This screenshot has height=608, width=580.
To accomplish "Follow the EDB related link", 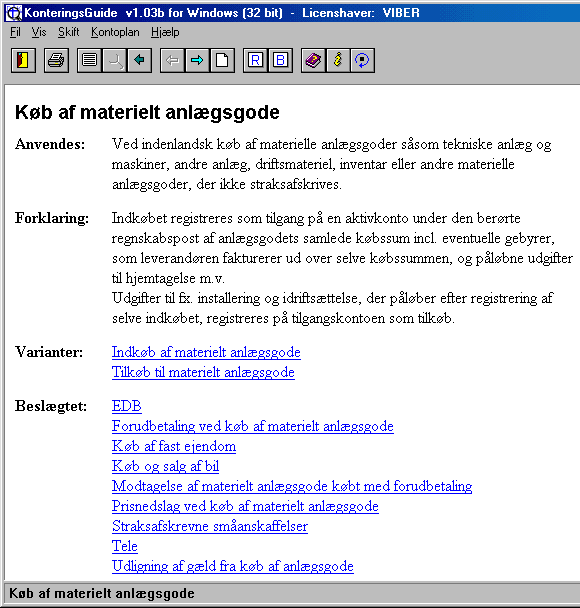I will (x=127, y=406).
